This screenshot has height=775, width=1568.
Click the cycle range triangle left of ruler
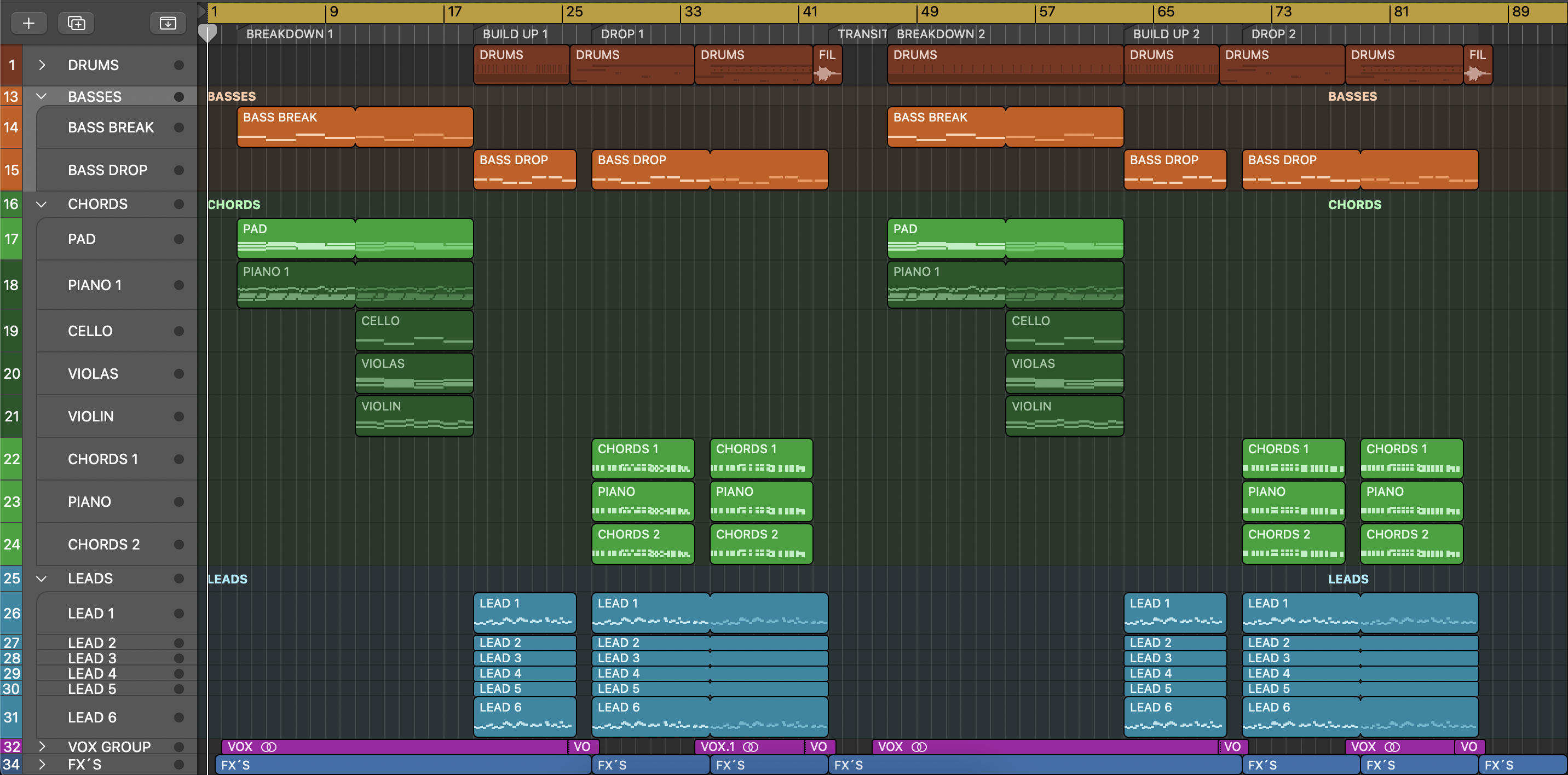click(x=202, y=11)
